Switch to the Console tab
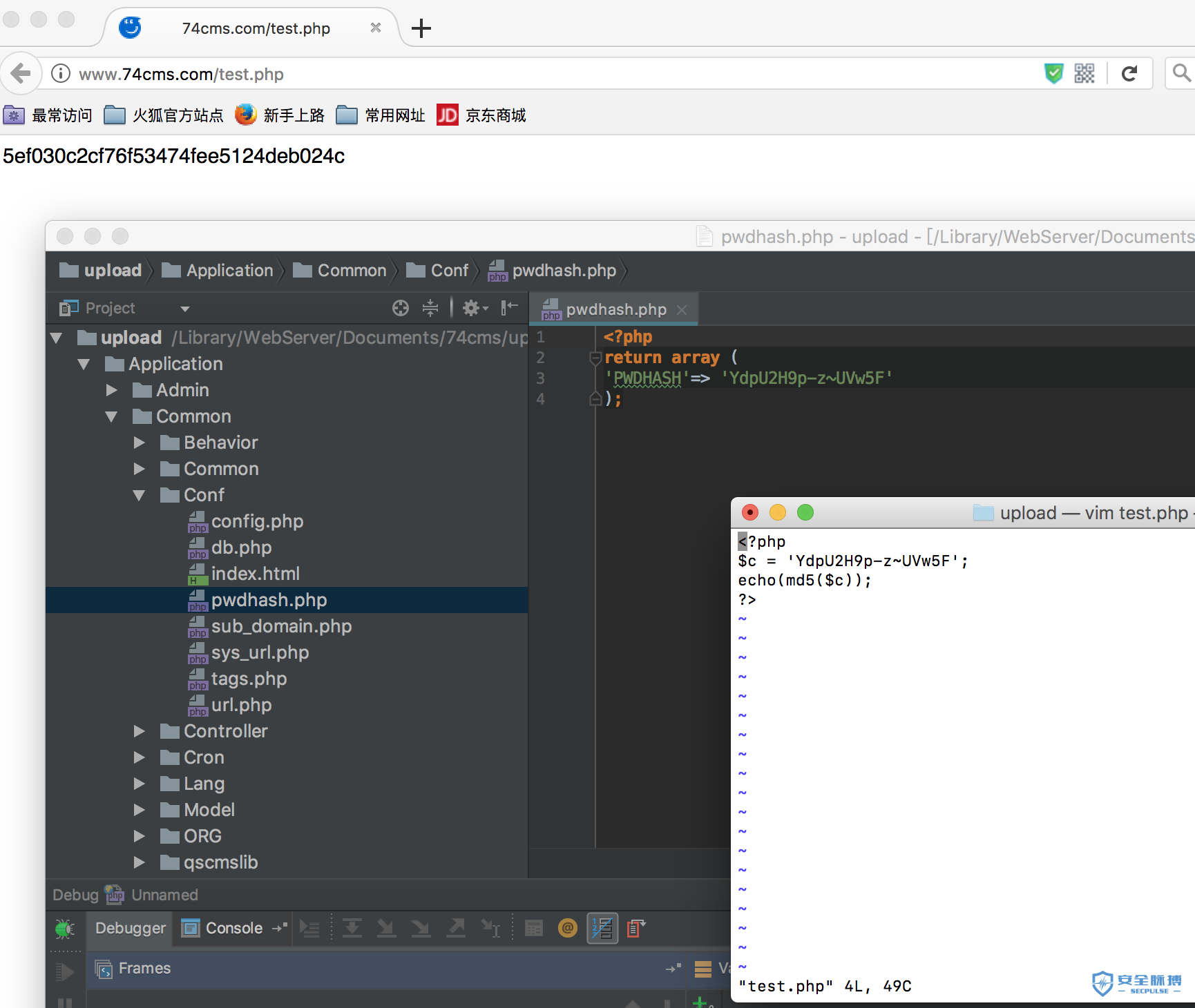 [233, 929]
